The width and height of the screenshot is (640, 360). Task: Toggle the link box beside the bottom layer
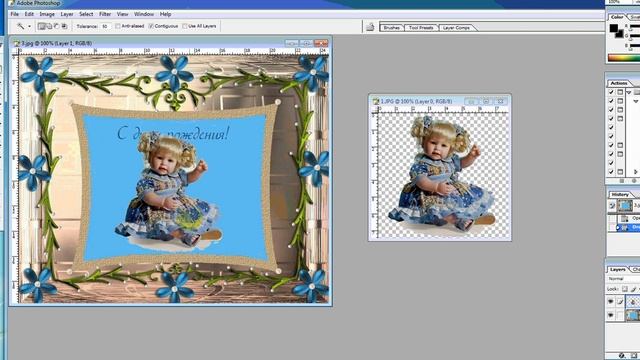click(620, 315)
